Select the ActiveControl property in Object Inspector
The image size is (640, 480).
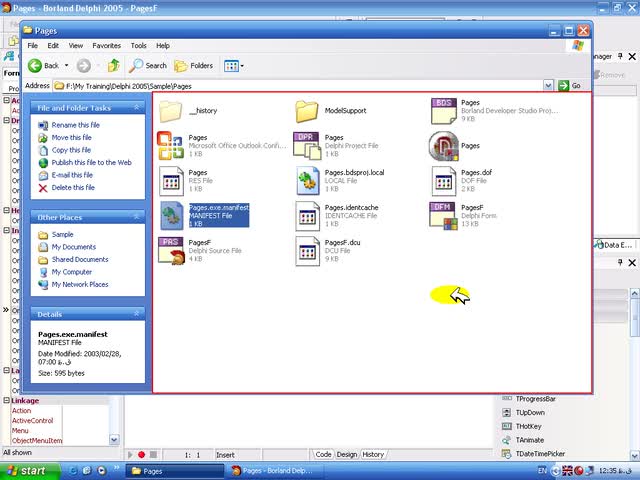(x=32, y=421)
